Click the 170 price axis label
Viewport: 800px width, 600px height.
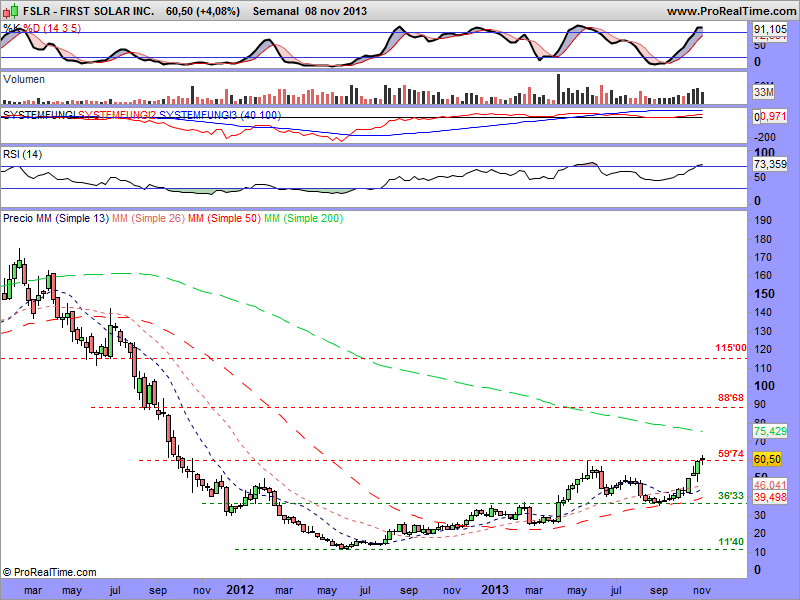point(763,257)
